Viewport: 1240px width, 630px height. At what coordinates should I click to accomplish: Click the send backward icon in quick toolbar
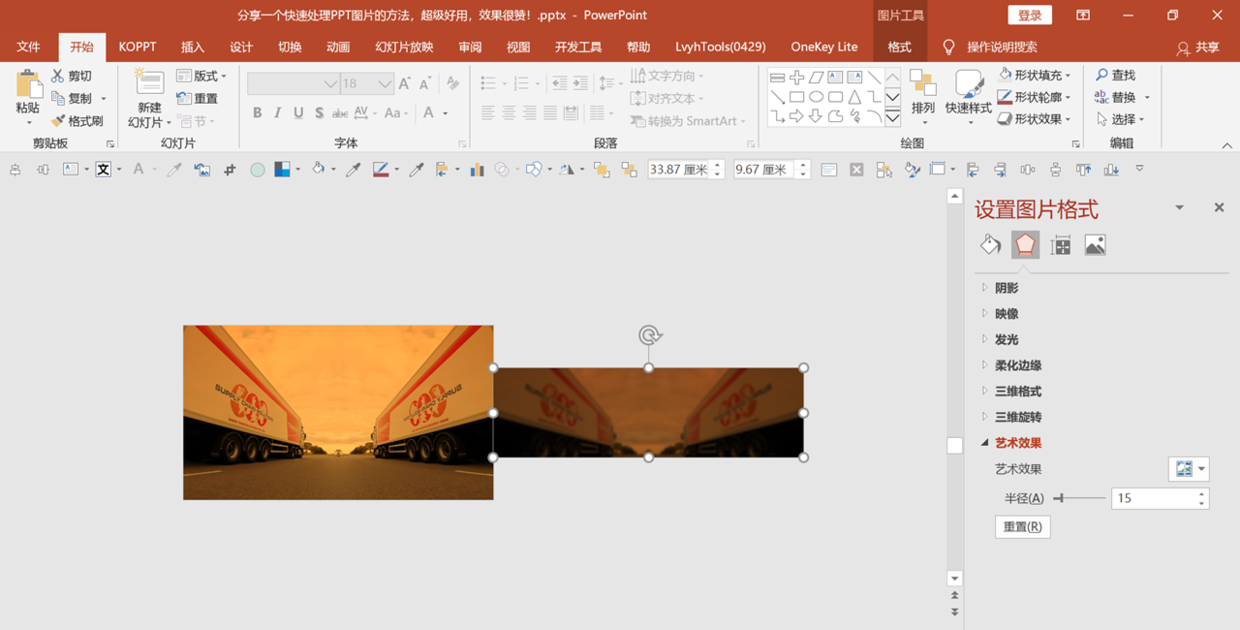(629, 170)
